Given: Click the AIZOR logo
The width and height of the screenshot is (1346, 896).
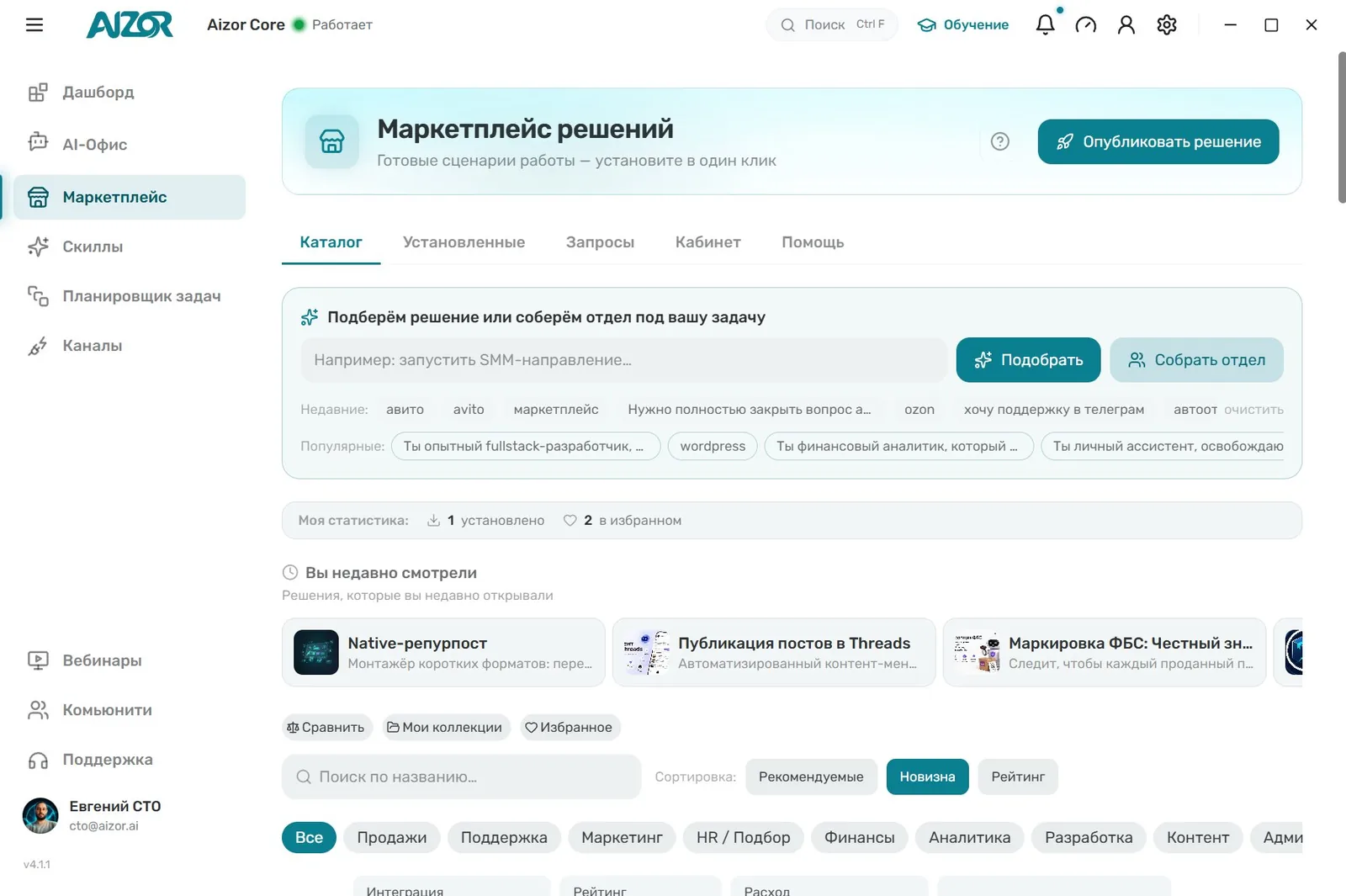Looking at the screenshot, I should (x=130, y=25).
